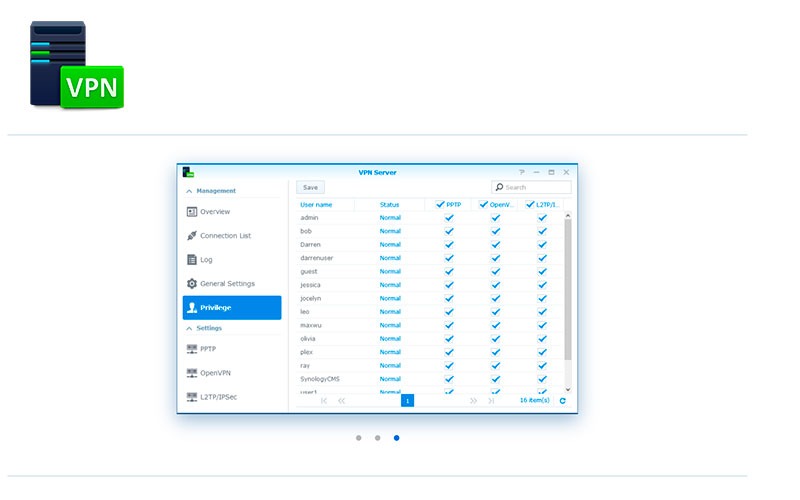Go to last page arrow

(x=491, y=401)
